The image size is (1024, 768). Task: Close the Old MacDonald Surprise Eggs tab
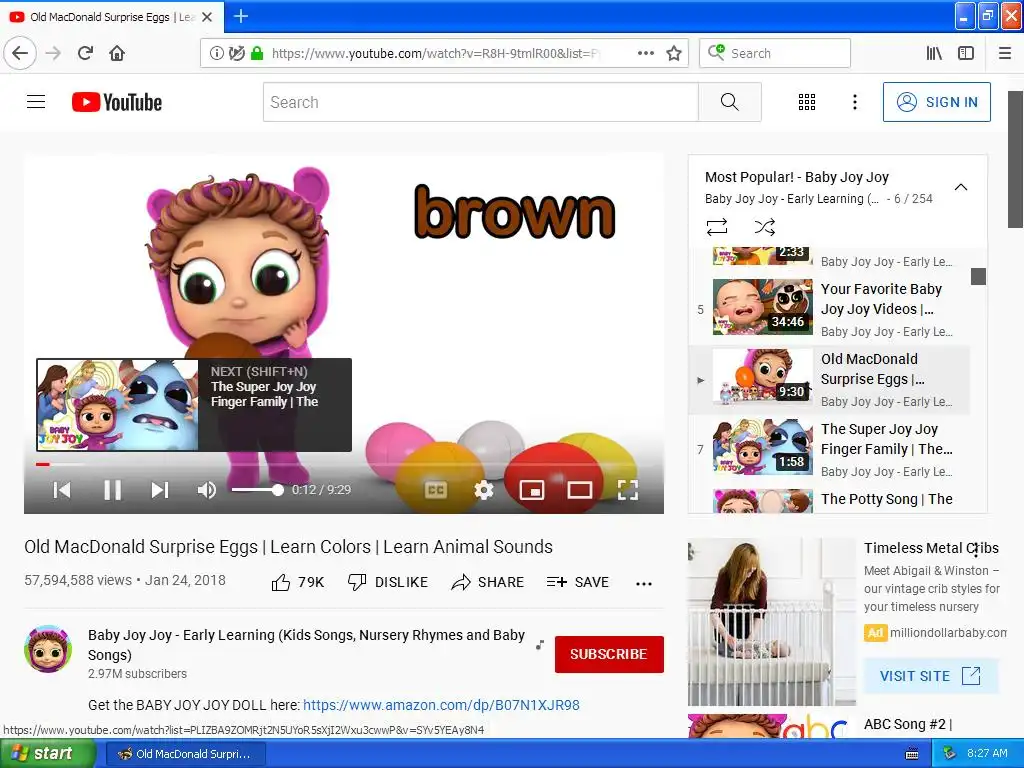pyautogui.click(x=207, y=17)
